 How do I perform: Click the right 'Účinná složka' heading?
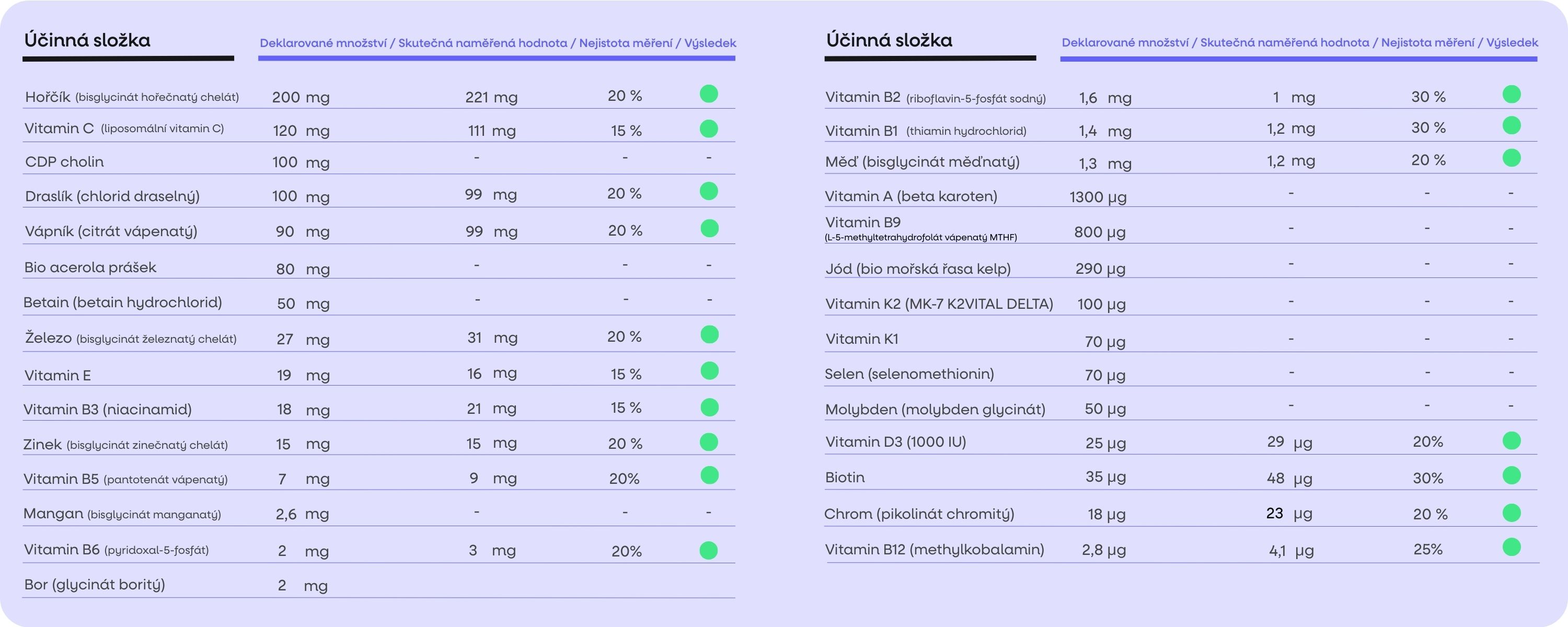point(889,40)
